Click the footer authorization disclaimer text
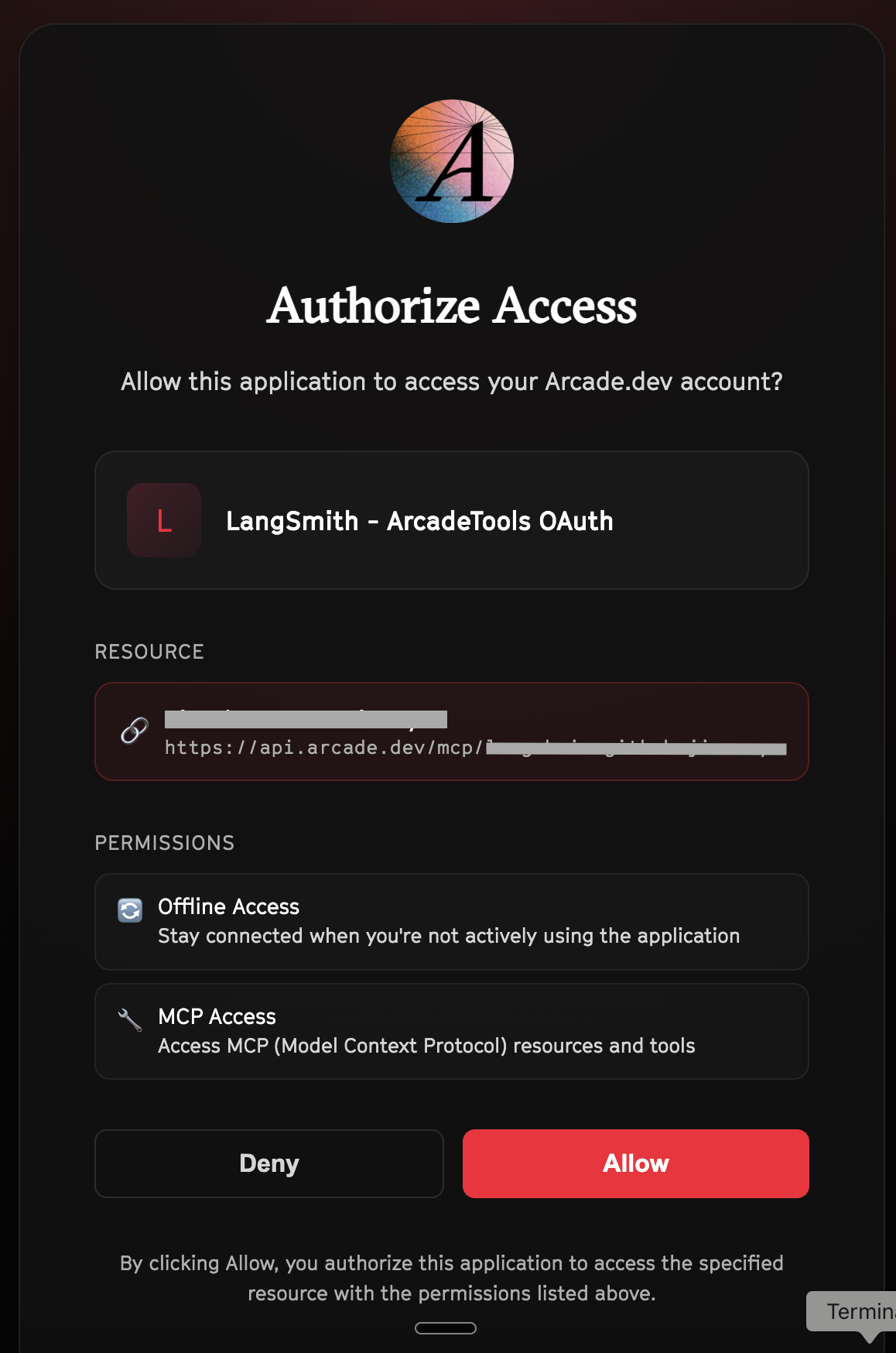 pyautogui.click(x=451, y=1277)
